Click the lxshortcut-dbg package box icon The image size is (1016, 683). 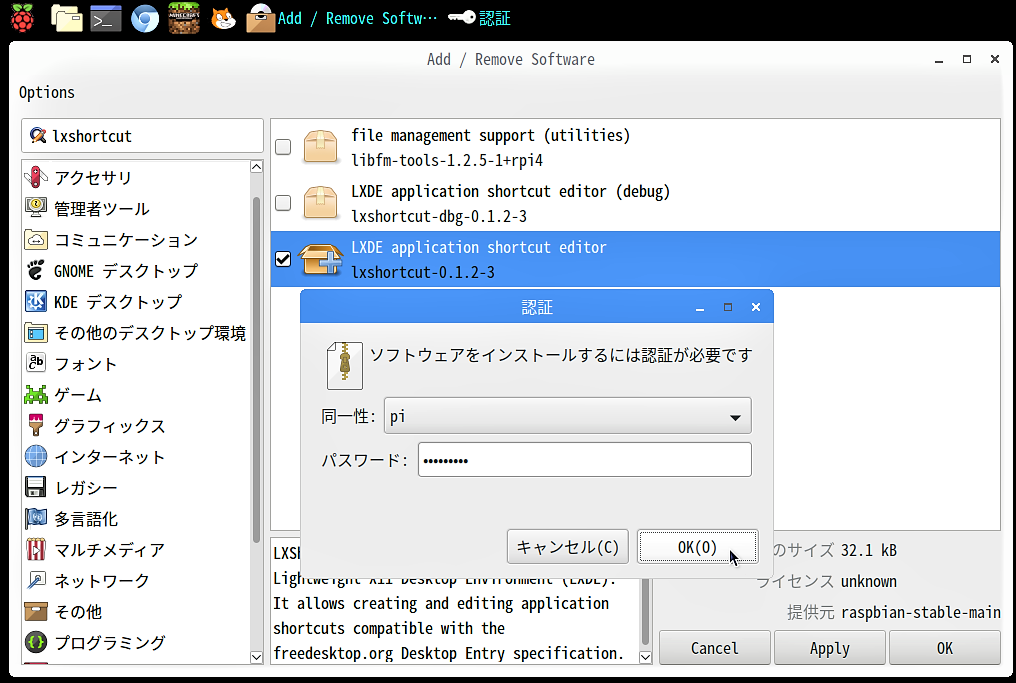pos(320,203)
